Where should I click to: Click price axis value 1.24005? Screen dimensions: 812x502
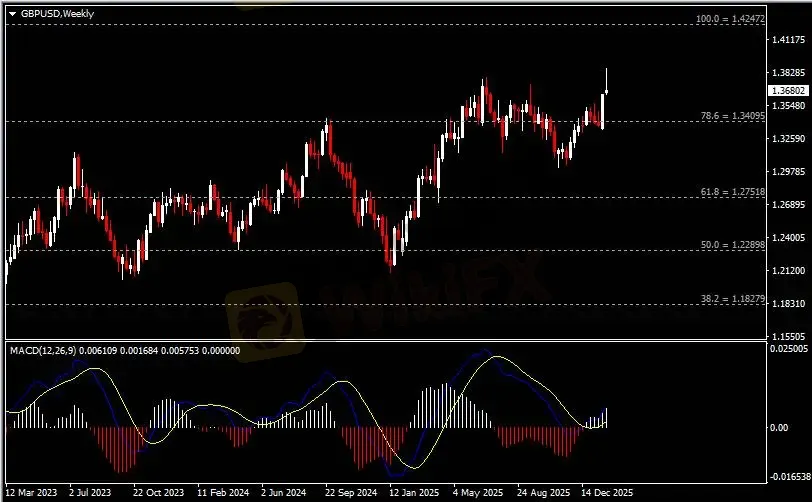coord(789,238)
